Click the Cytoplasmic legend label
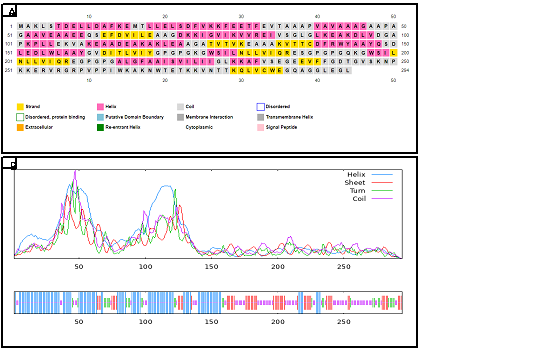Image resolution: width=550 pixels, height=364 pixels. (199, 127)
